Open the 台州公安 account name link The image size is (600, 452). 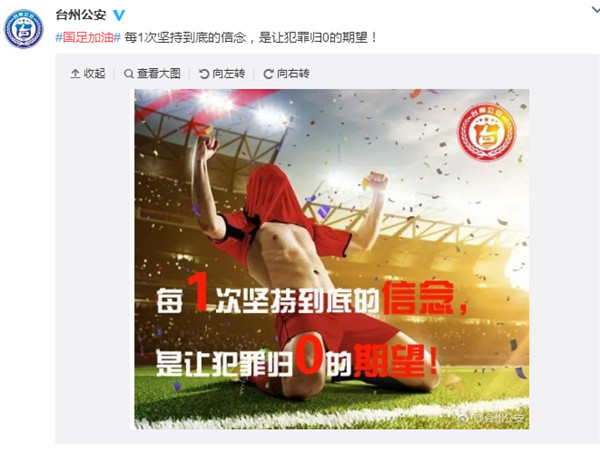(81, 15)
